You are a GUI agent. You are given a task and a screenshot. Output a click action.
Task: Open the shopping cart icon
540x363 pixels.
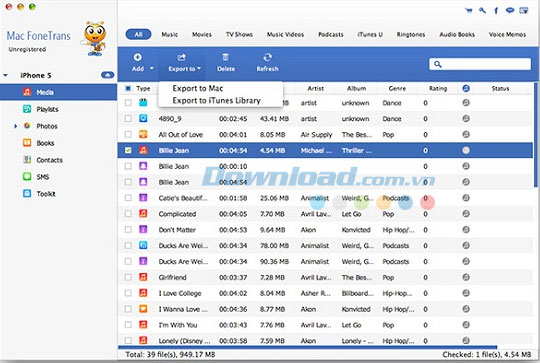click(x=468, y=10)
